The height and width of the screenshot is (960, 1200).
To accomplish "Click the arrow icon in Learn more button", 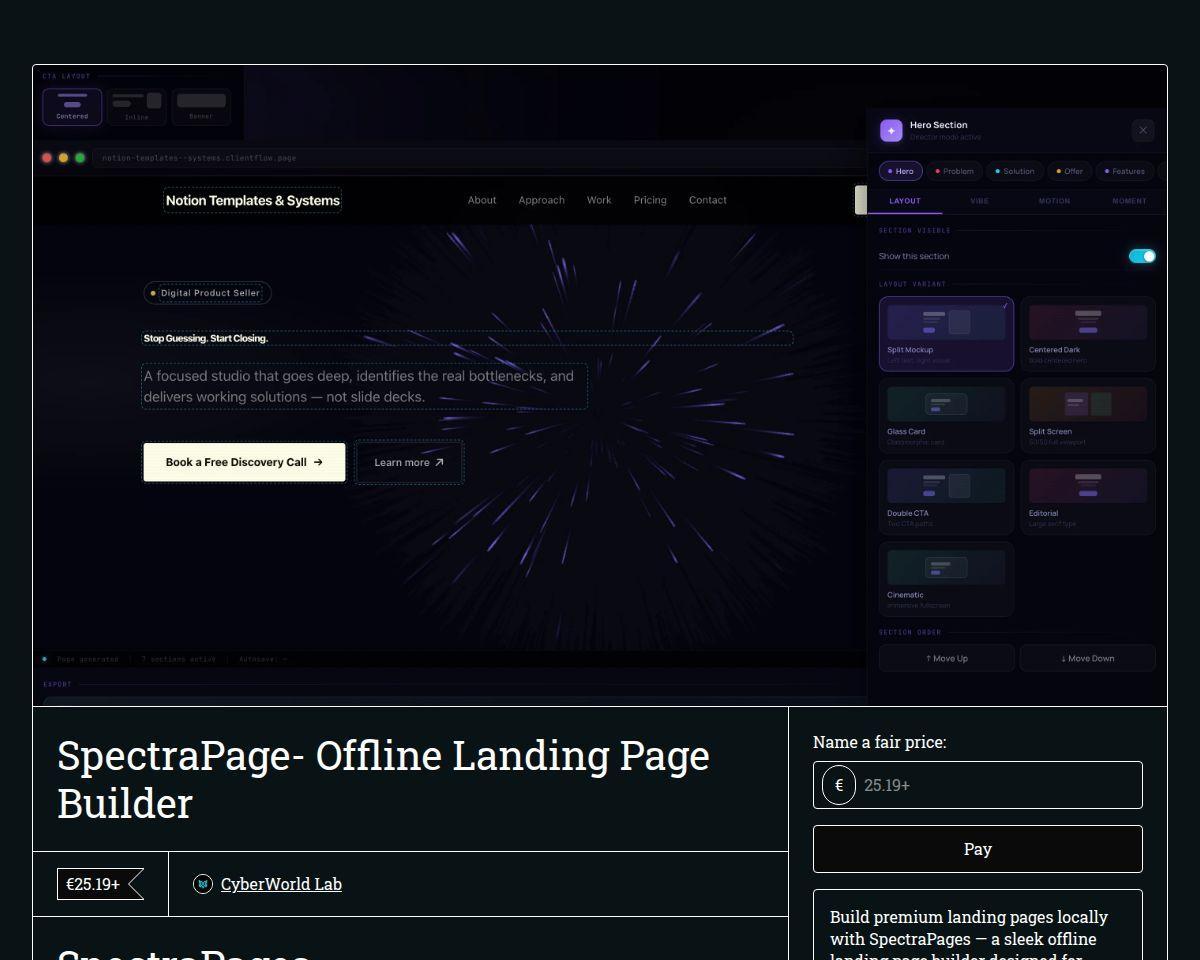I will [439, 462].
